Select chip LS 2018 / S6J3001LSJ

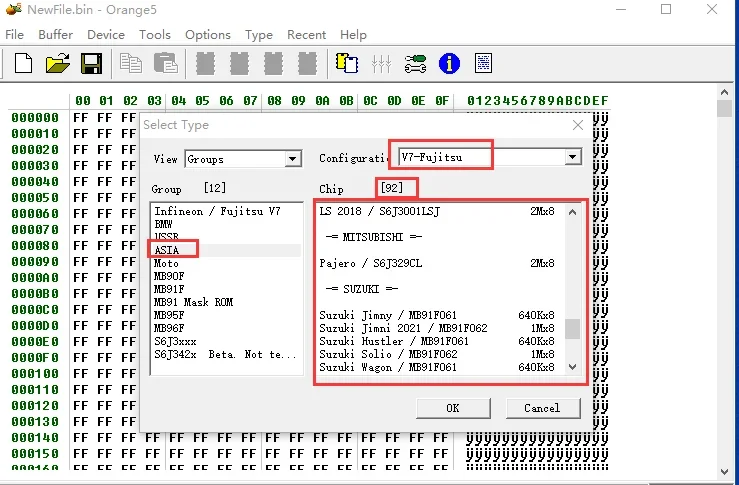(x=437, y=211)
